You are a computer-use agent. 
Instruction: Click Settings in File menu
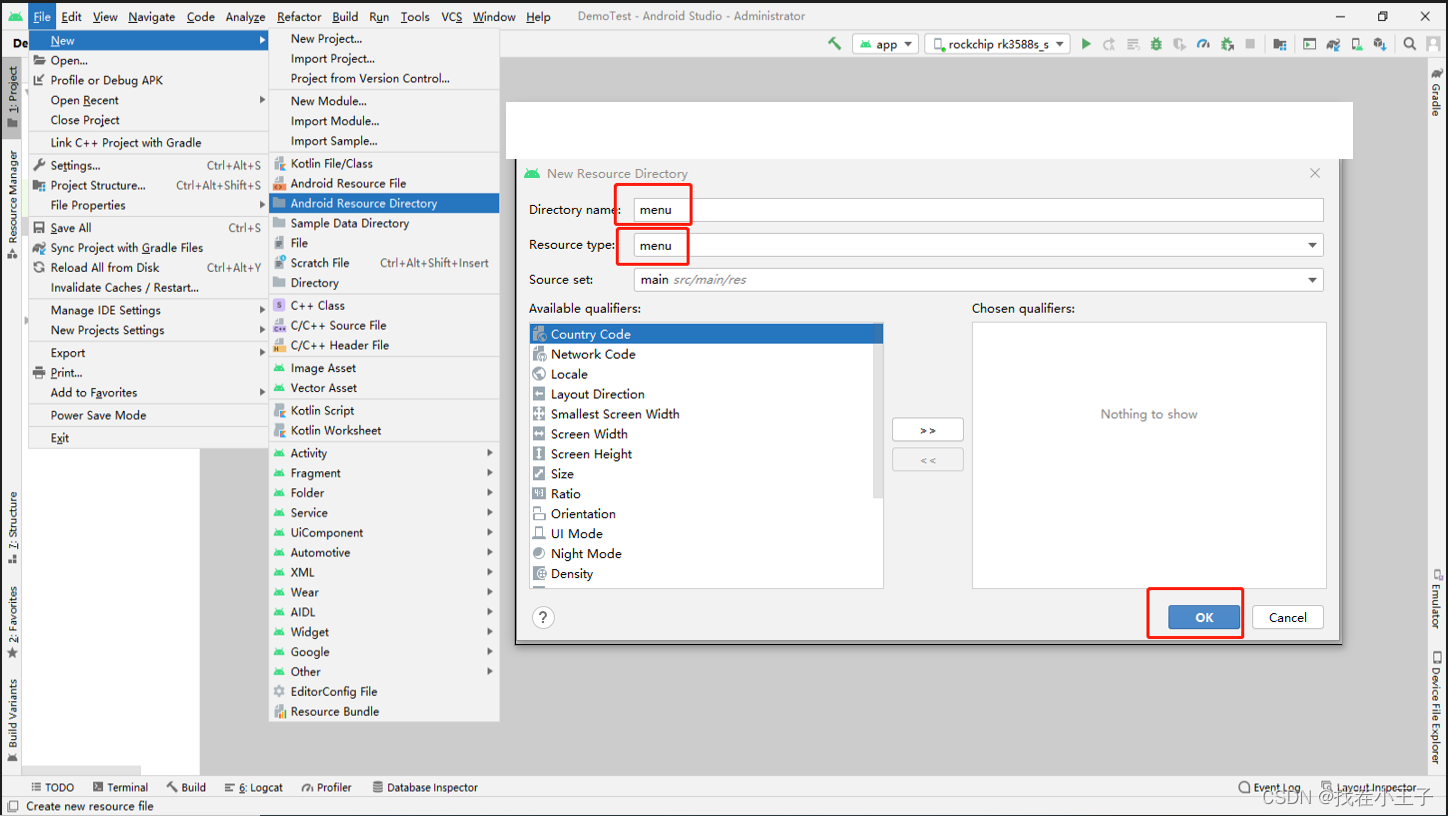[148, 165]
